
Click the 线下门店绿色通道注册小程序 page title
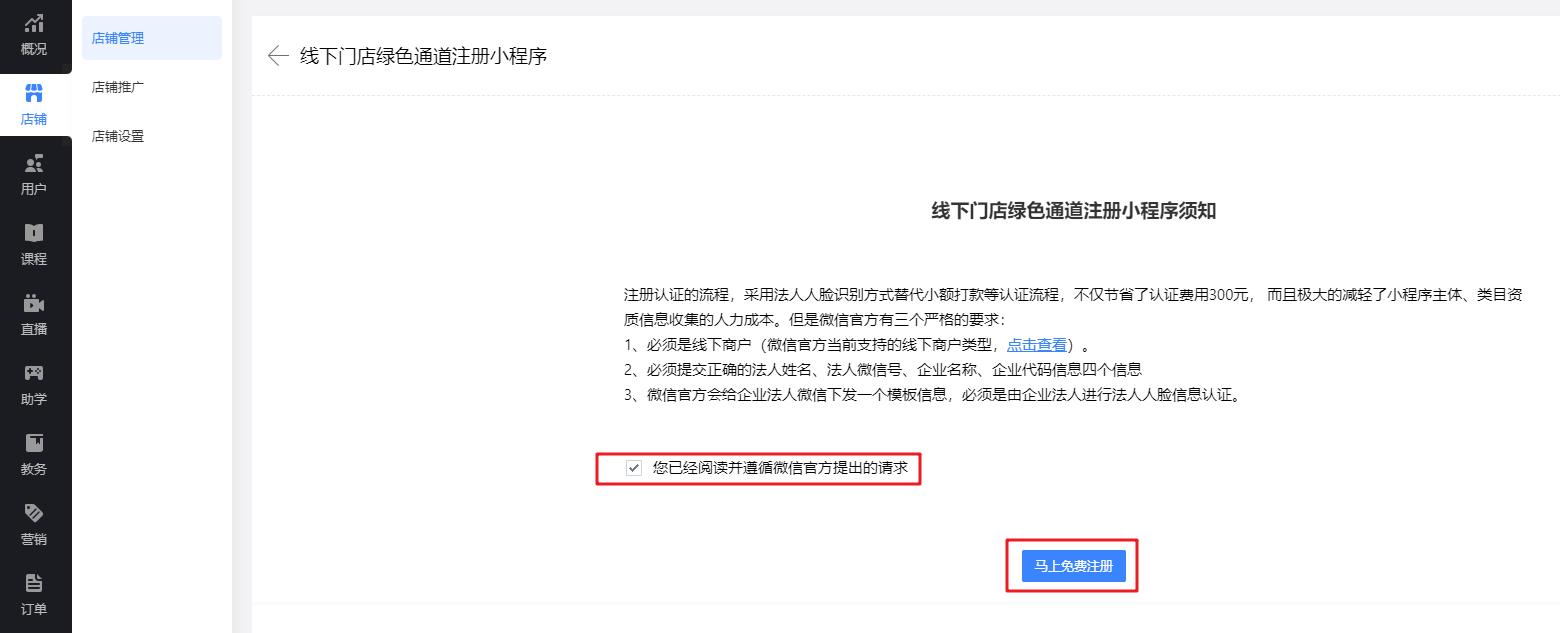click(424, 56)
